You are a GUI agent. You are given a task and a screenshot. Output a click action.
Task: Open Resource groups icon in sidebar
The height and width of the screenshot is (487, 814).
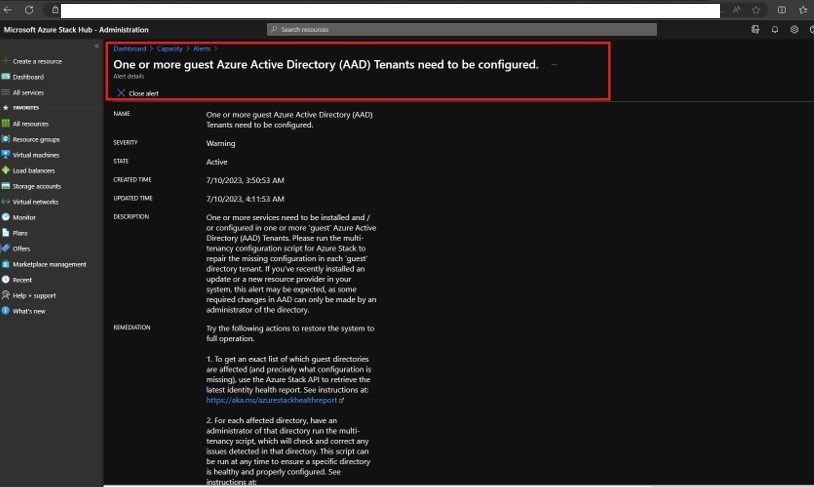tap(6, 139)
